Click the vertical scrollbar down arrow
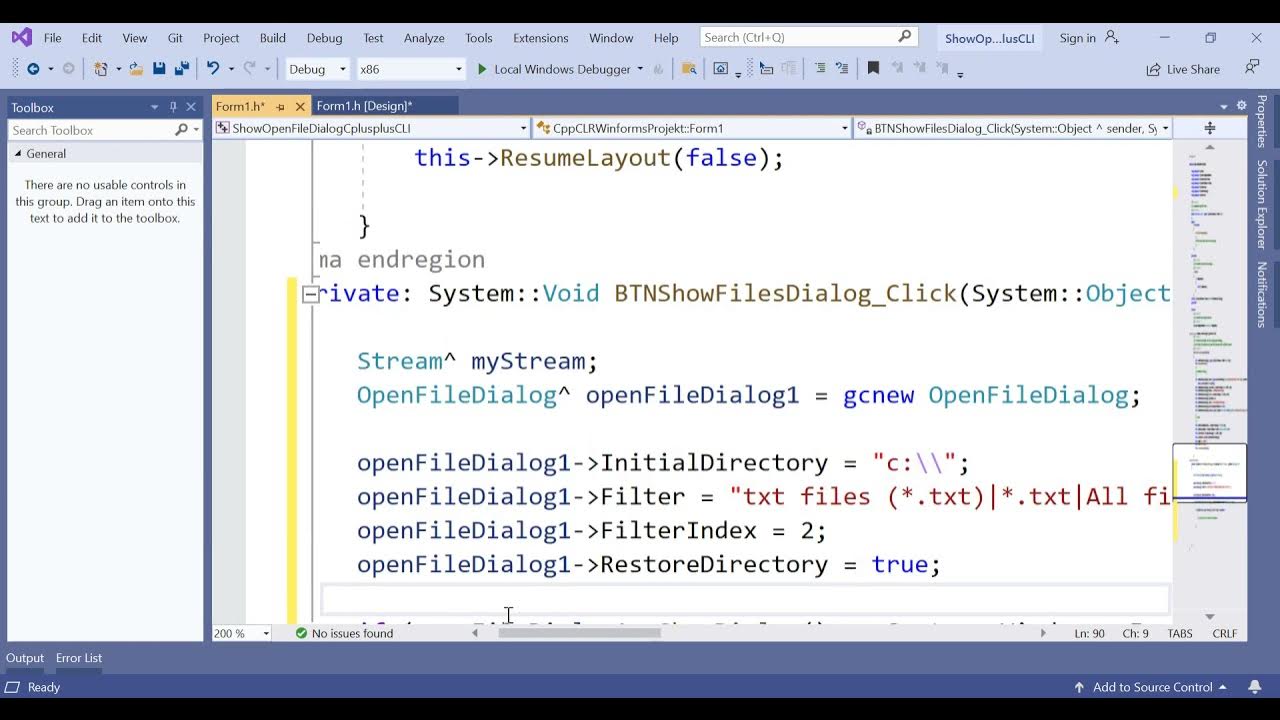Image resolution: width=1280 pixels, height=720 pixels. point(1210,616)
